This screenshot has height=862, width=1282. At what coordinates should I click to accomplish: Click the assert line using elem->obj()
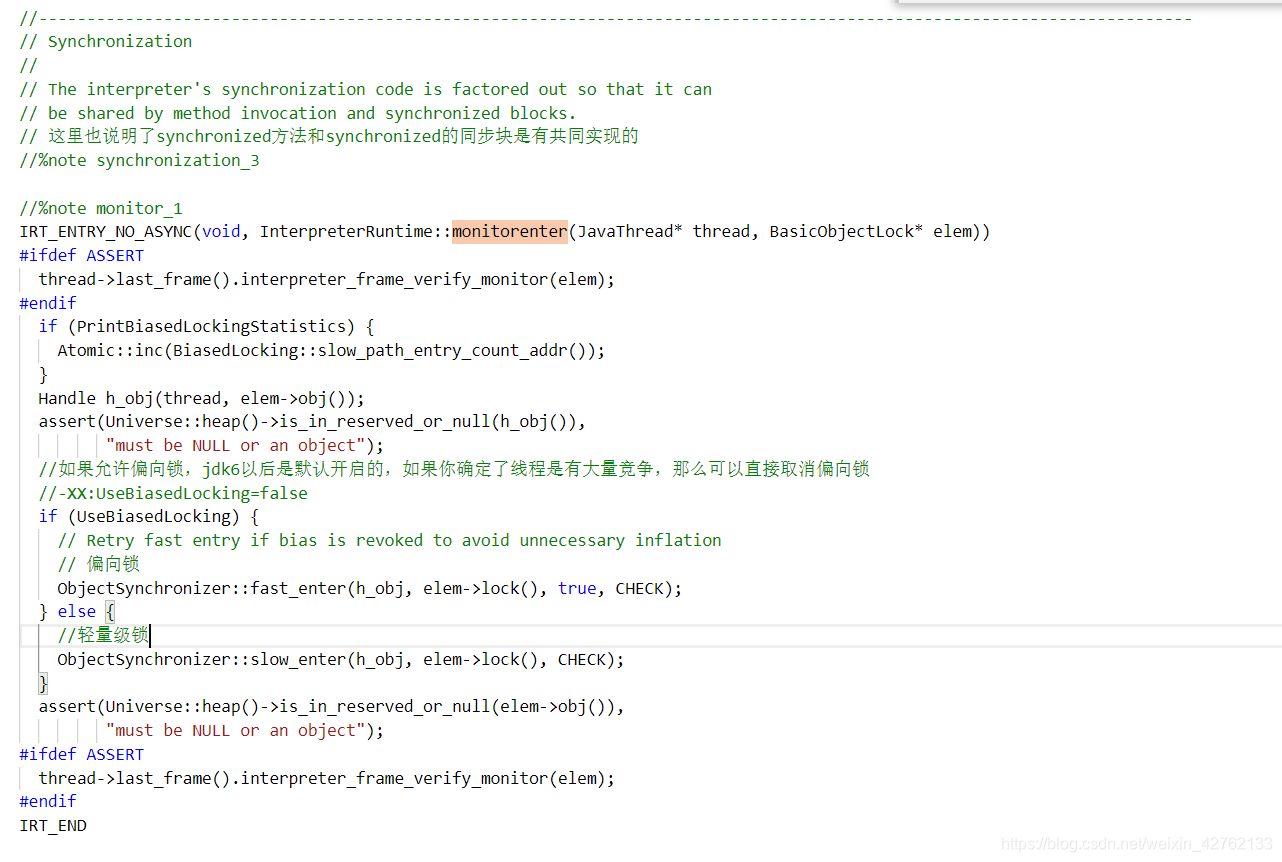pos(331,707)
